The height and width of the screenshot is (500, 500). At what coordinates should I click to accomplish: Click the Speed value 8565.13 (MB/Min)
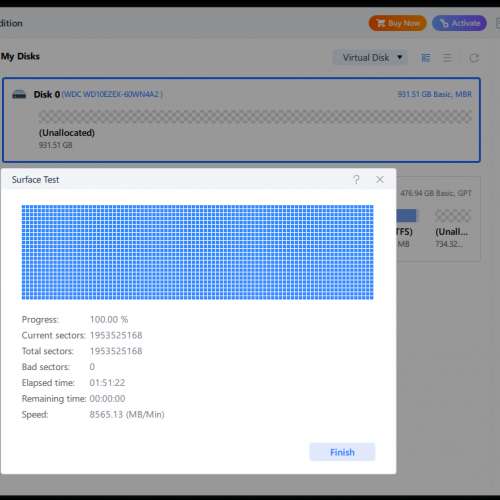pos(127,415)
